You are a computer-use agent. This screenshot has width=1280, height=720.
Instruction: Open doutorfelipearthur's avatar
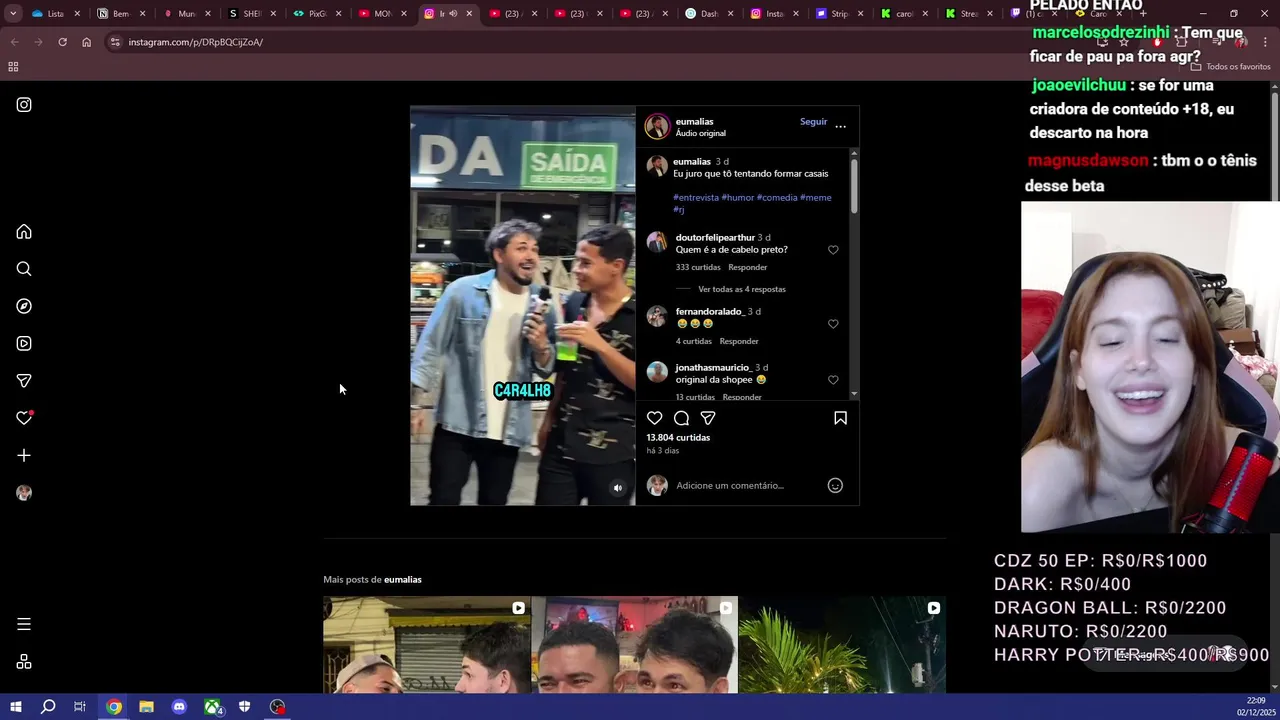click(x=657, y=242)
